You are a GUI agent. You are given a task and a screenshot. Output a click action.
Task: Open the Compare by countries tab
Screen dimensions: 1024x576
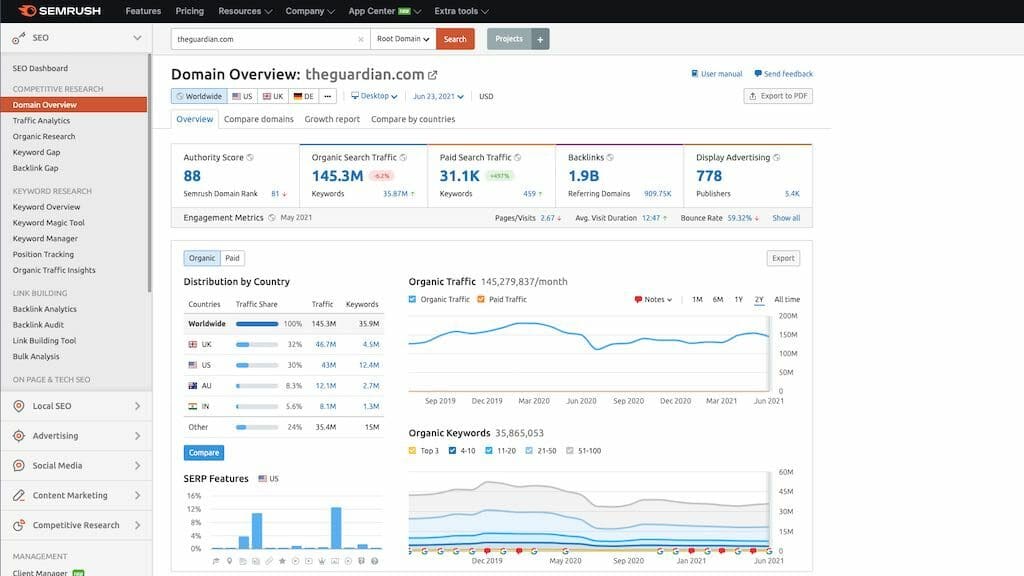(x=413, y=120)
